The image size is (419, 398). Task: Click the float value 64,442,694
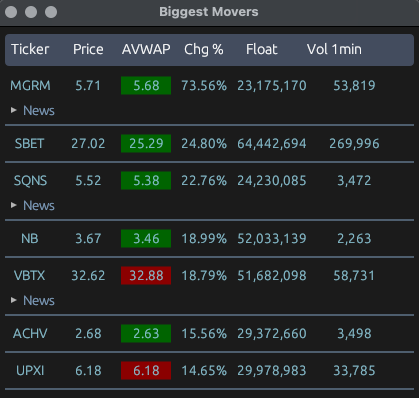(272, 144)
